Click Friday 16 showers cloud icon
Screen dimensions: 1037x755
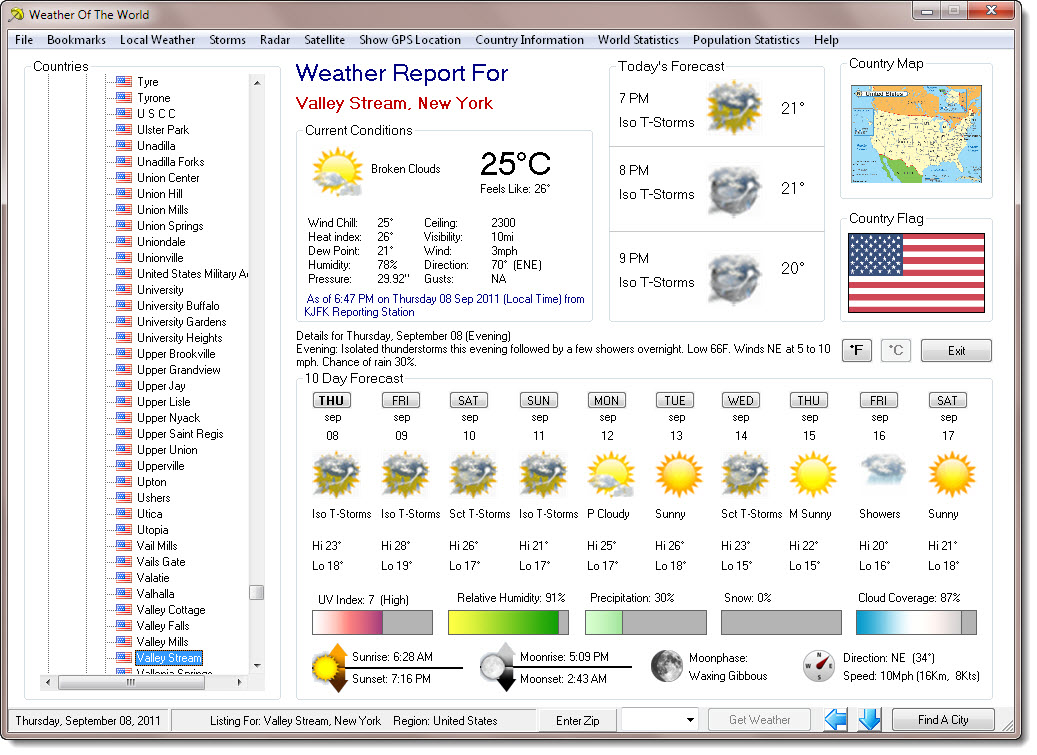click(879, 472)
